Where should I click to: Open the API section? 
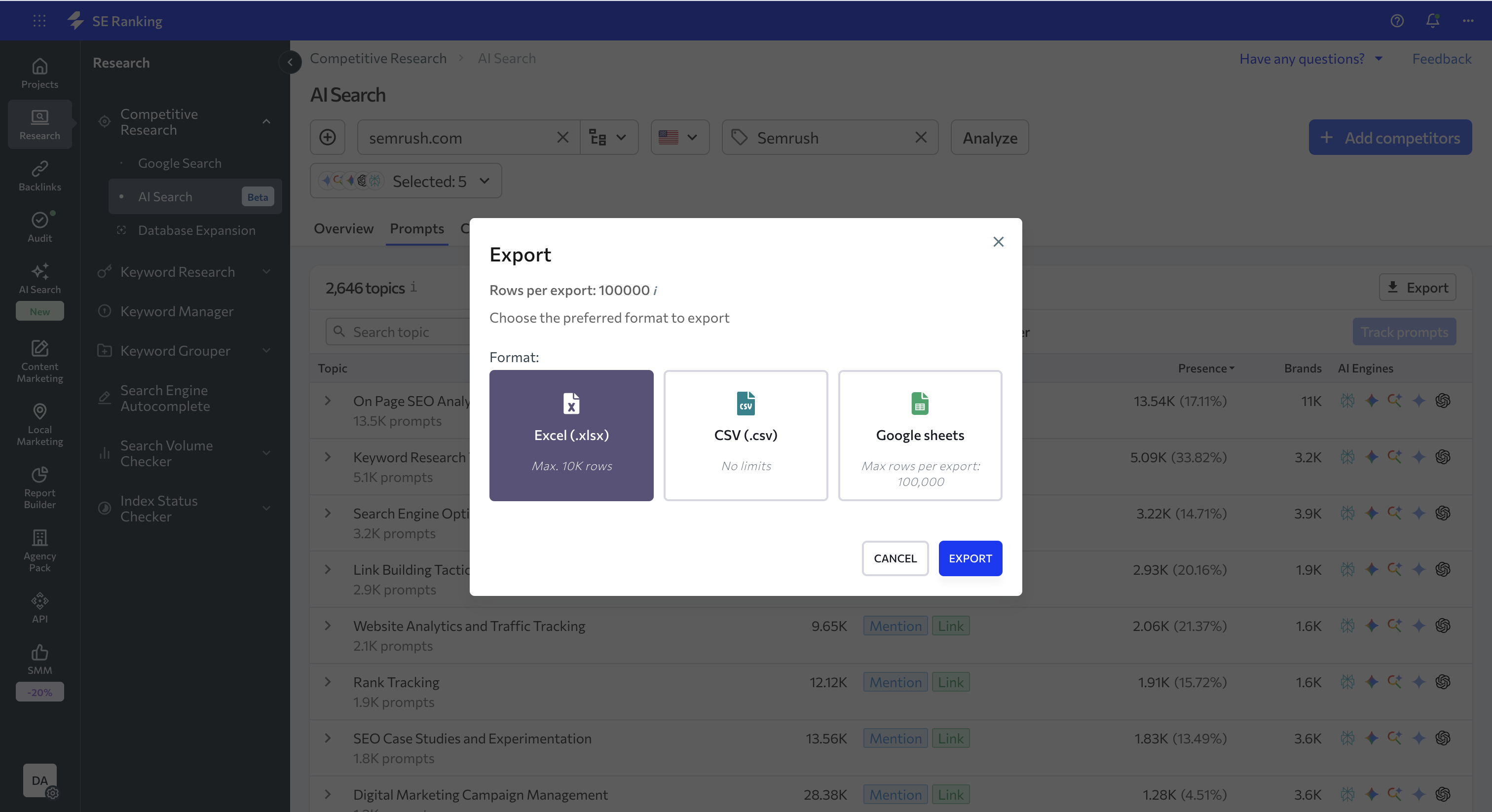(39, 608)
